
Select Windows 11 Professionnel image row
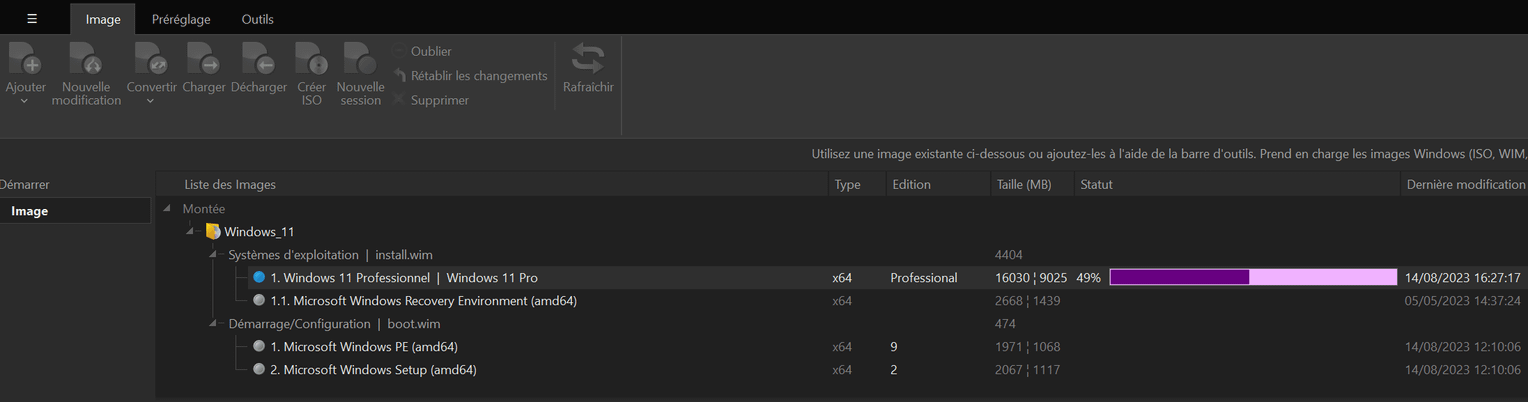404,278
